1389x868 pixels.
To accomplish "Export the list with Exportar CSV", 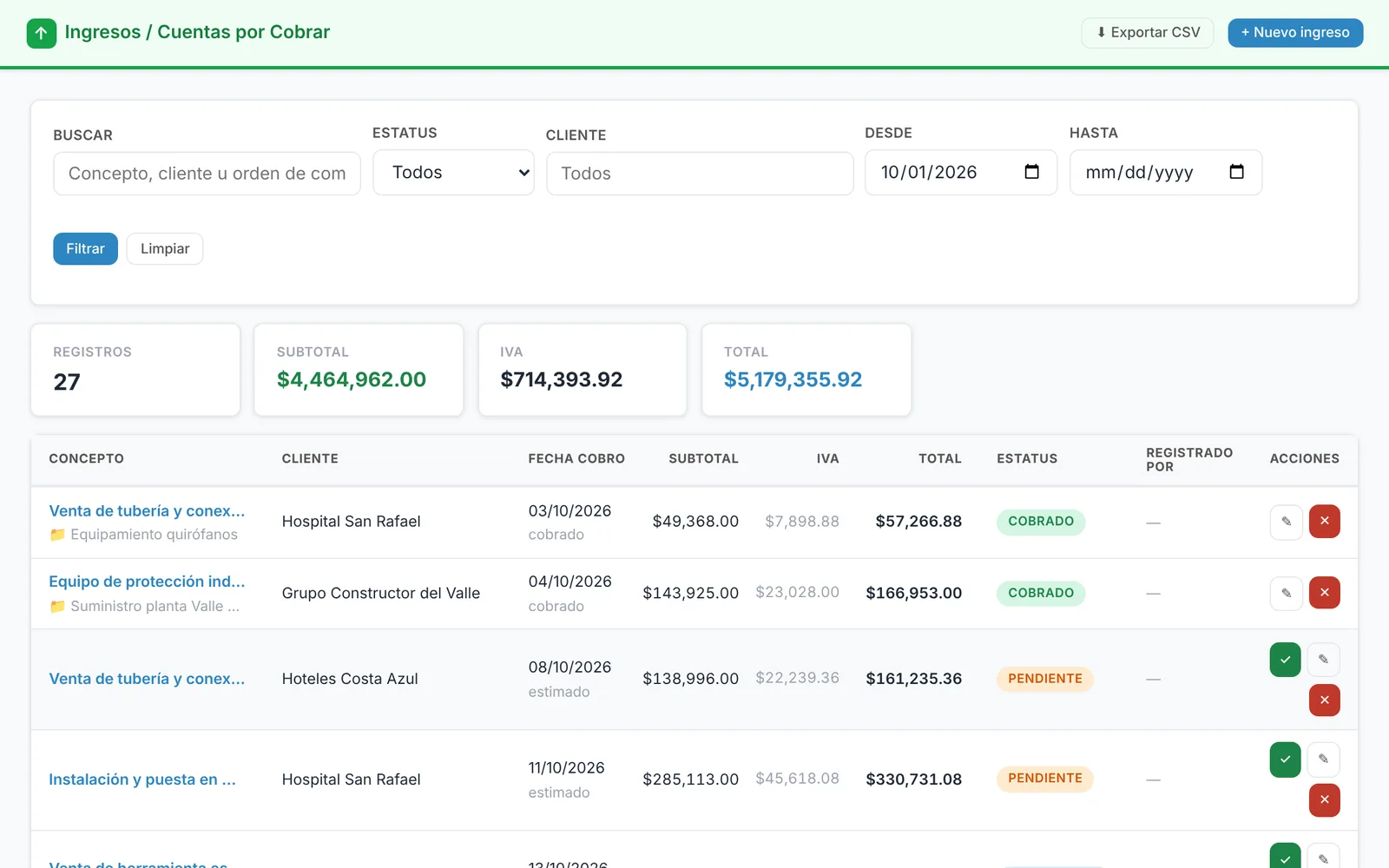I will 1147,33.
